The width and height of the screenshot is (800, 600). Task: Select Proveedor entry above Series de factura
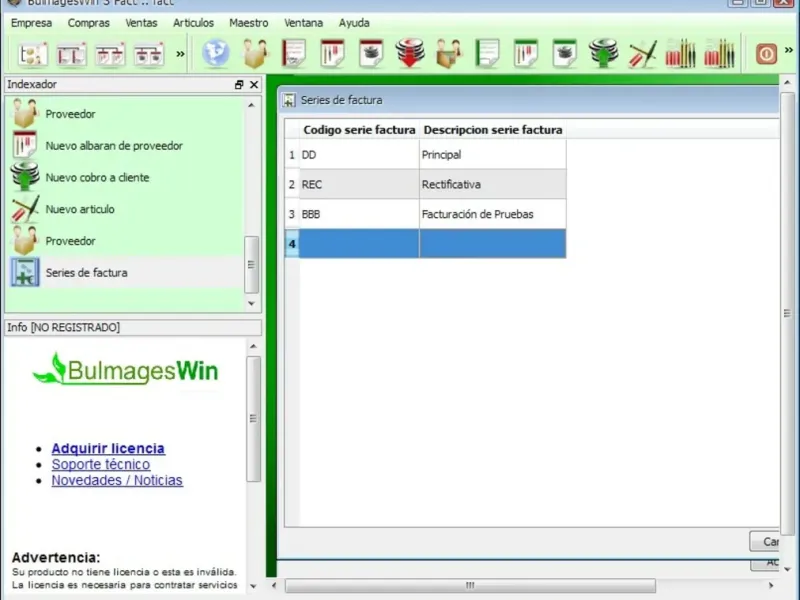tap(125, 241)
